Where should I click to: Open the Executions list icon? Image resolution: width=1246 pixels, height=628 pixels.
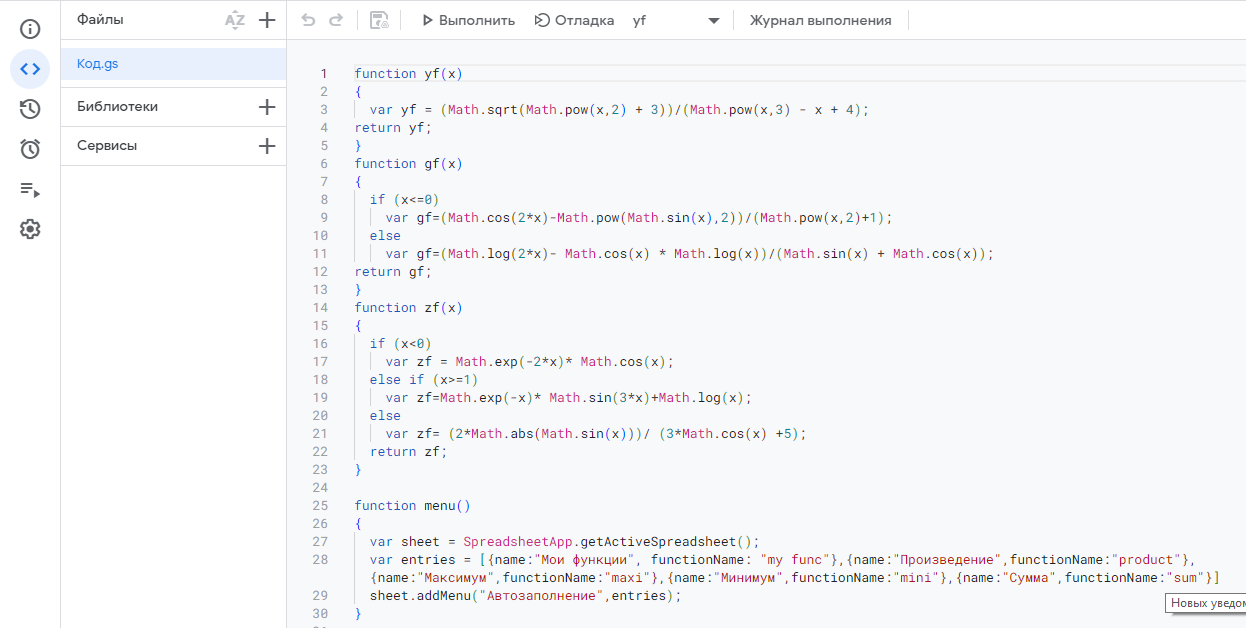tap(30, 189)
